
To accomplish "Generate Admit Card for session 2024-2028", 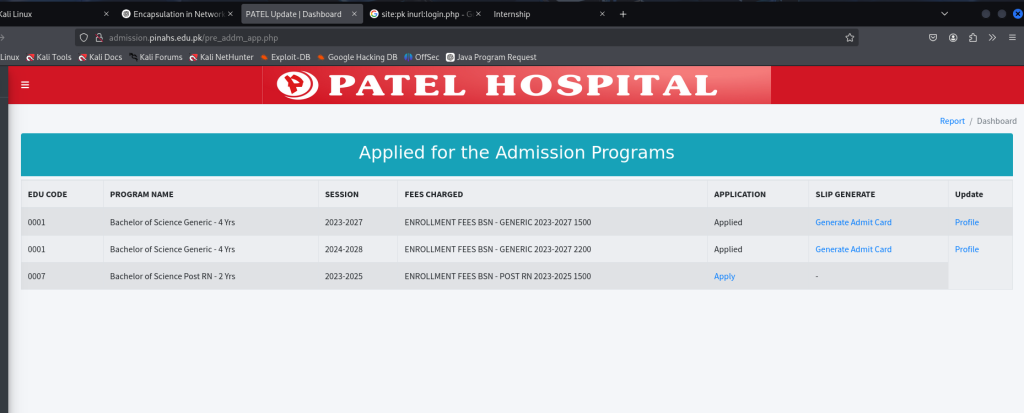I will 853,249.
